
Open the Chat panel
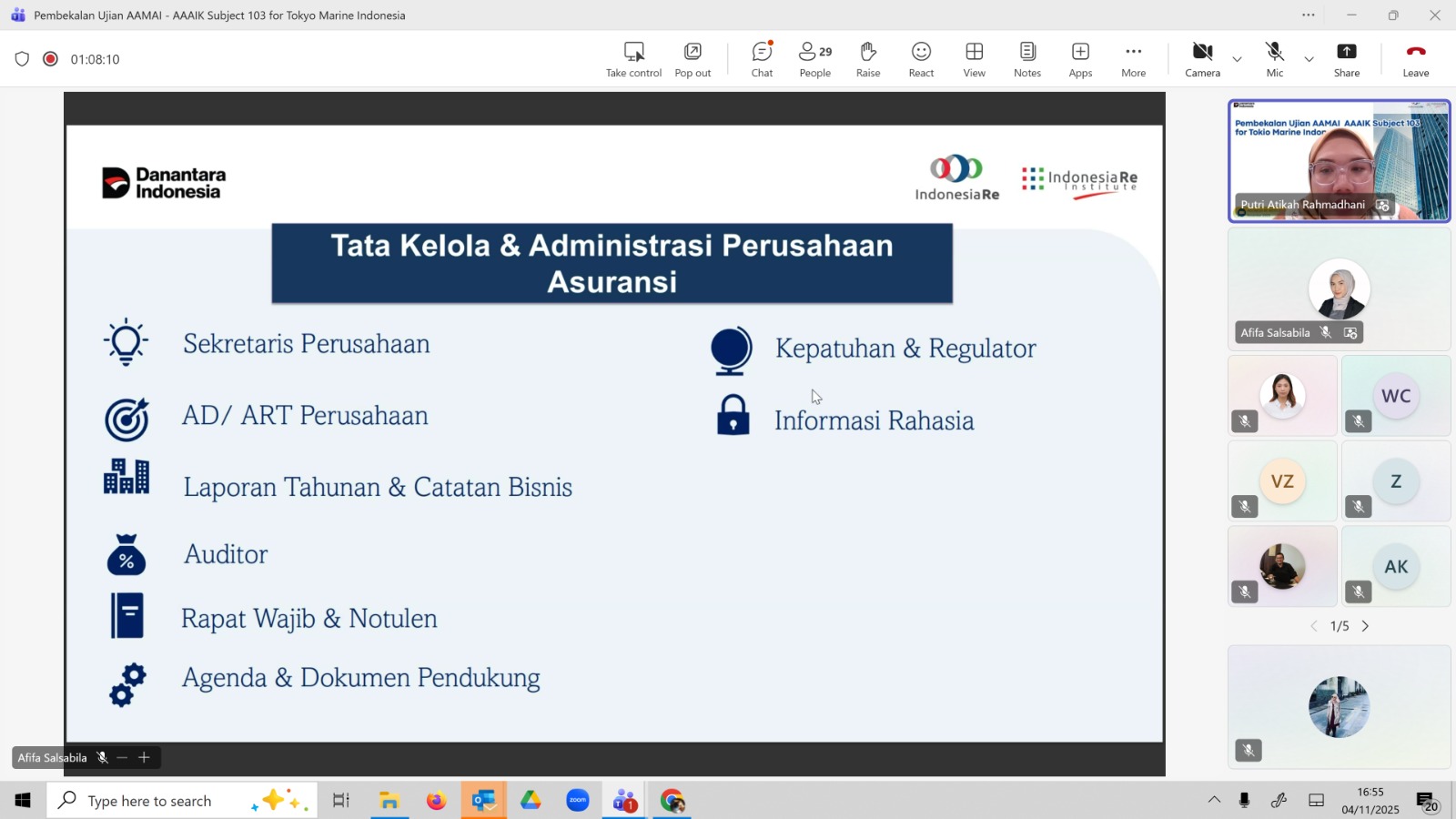(x=762, y=59)
